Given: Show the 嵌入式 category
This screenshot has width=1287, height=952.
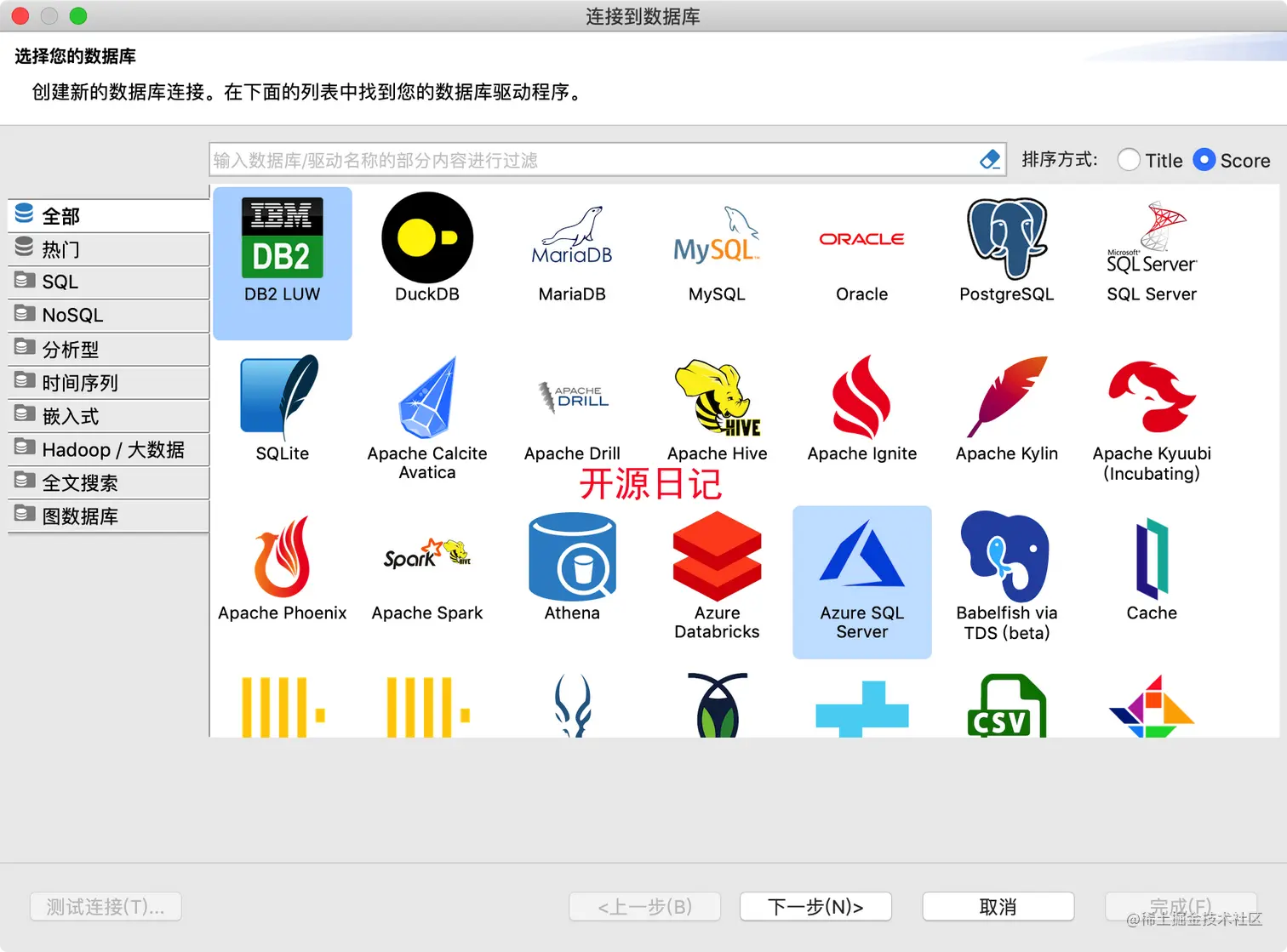Looking at the screenshot, I should coord(109,416).
